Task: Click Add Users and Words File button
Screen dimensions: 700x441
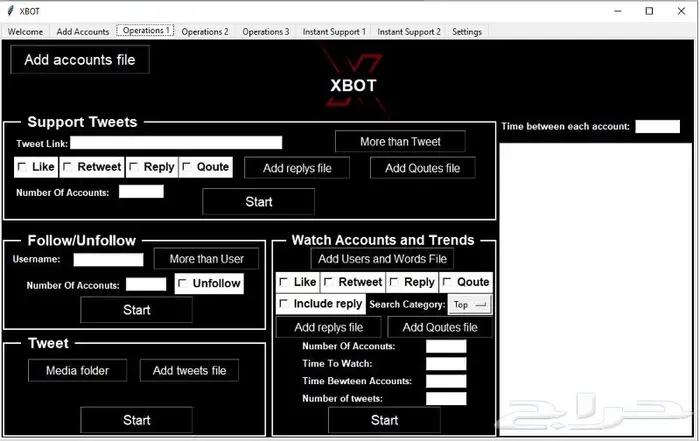Action: (x=382, y=259)
